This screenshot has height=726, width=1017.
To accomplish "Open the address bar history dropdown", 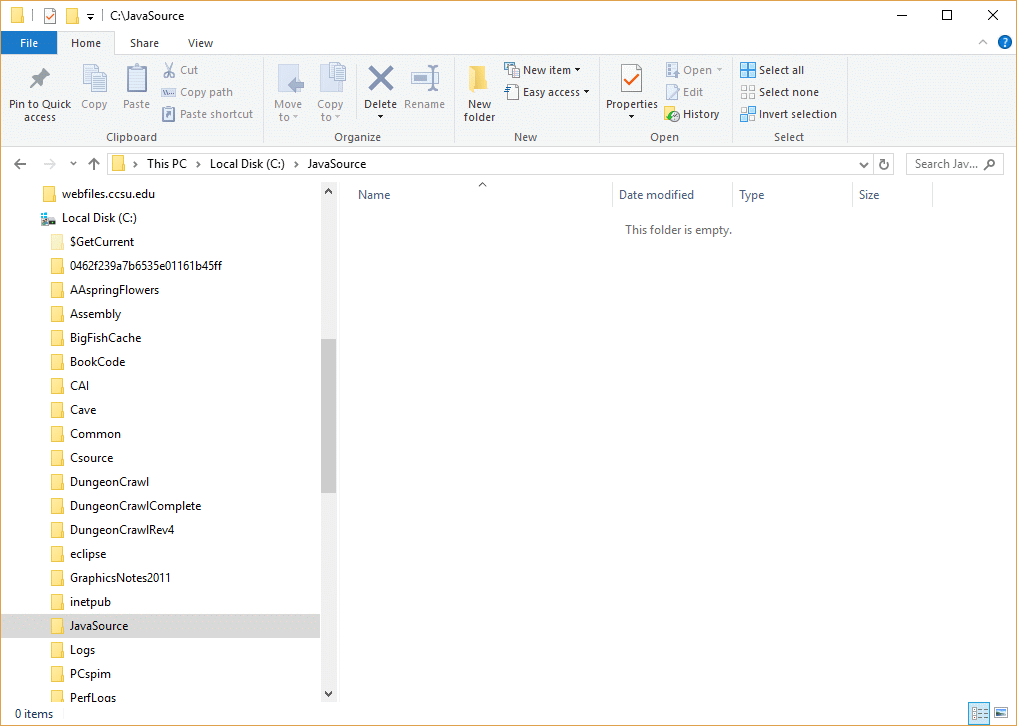I will (864, 164).
